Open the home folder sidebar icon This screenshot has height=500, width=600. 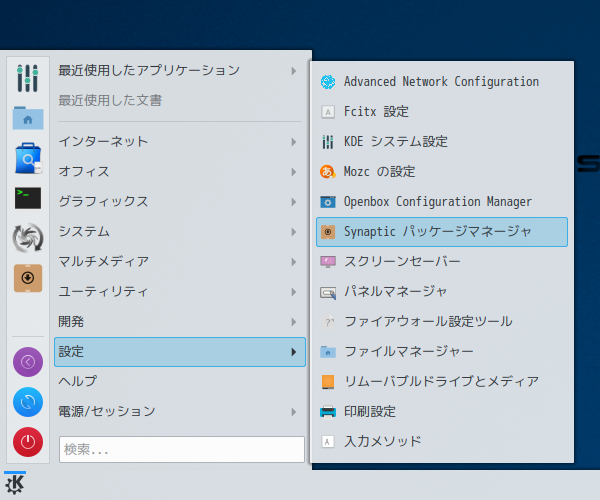pos(28,118)
